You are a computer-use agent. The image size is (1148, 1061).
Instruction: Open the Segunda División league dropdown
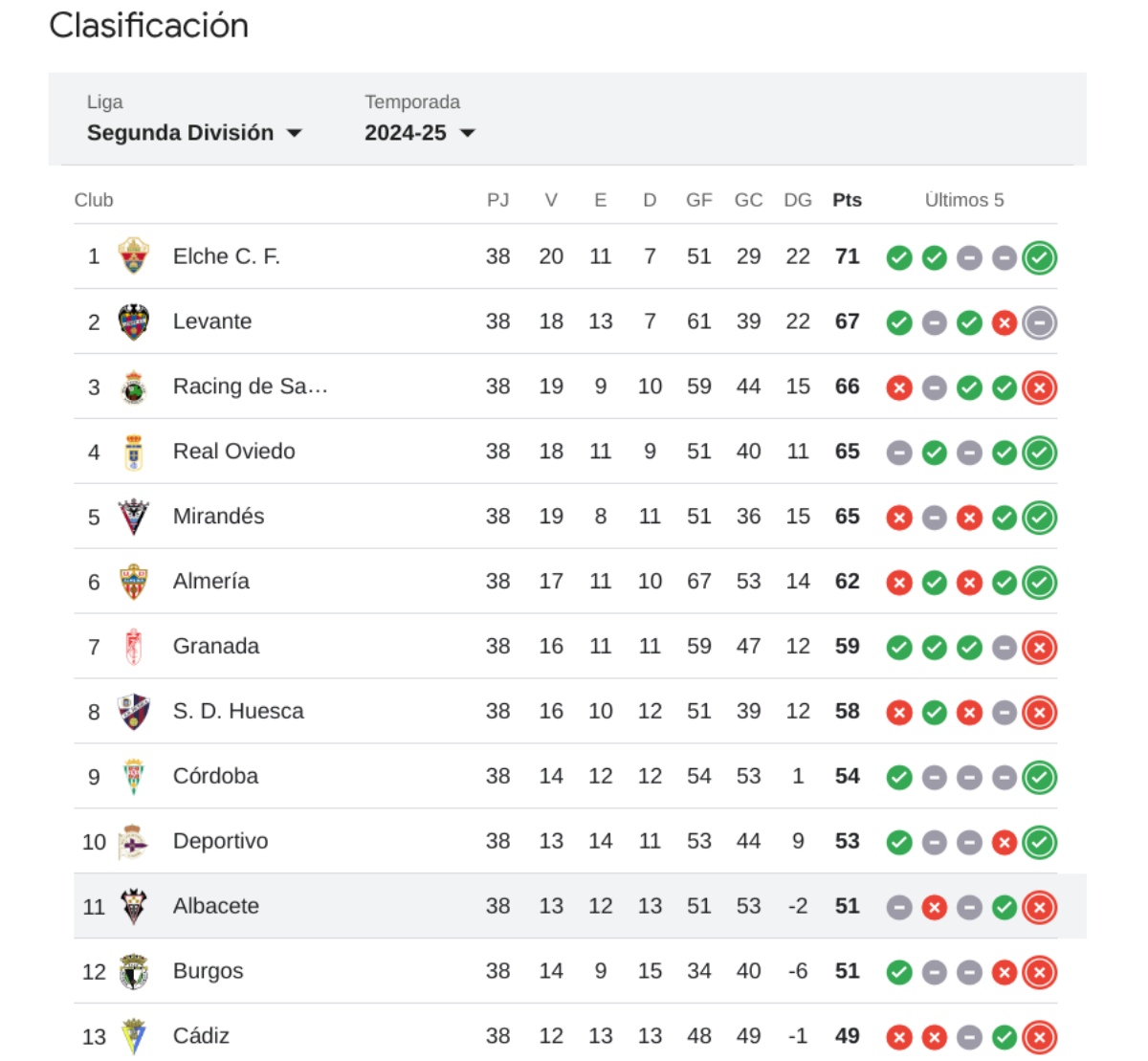(194, 133)
